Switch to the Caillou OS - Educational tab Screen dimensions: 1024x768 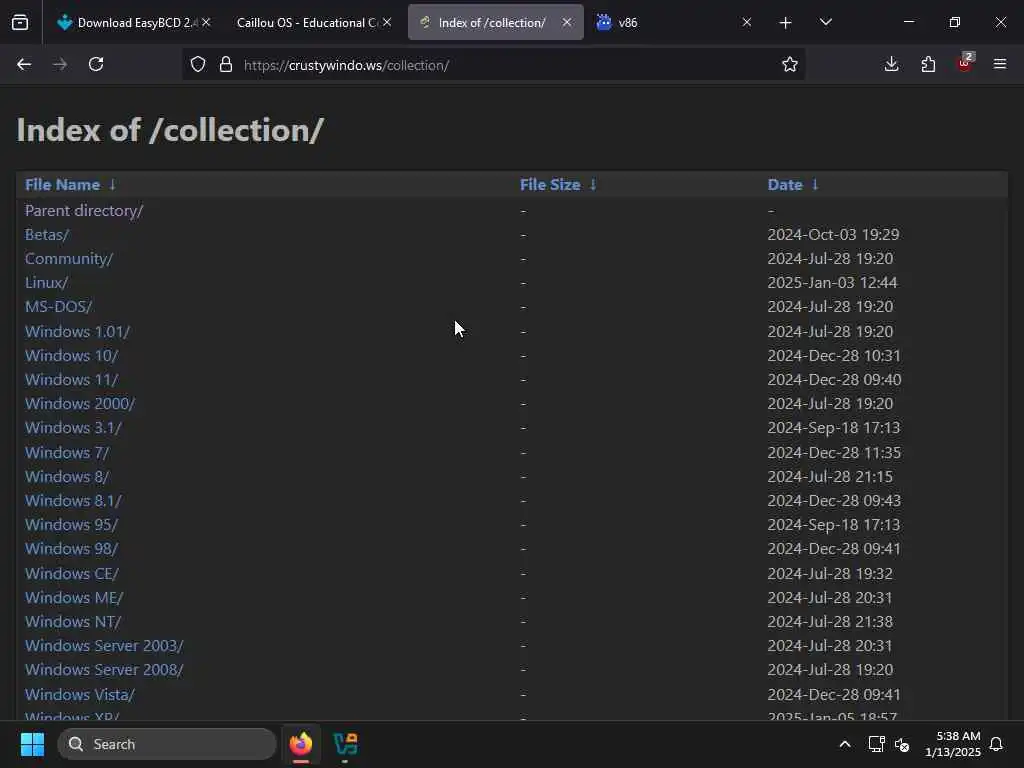click(x=313, y=22)
